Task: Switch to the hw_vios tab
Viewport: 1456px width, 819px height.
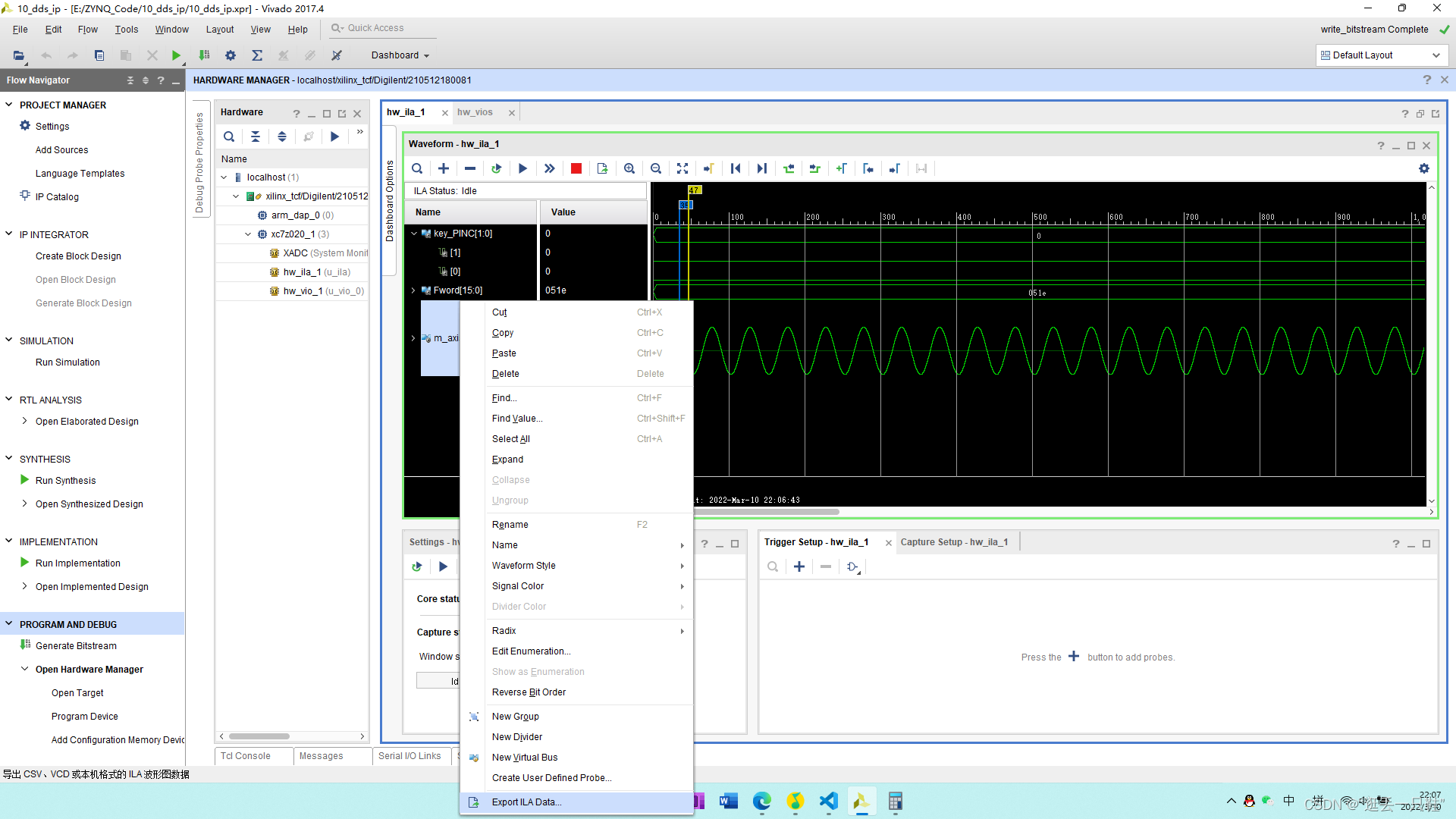Action: click(x=475, y=112)
